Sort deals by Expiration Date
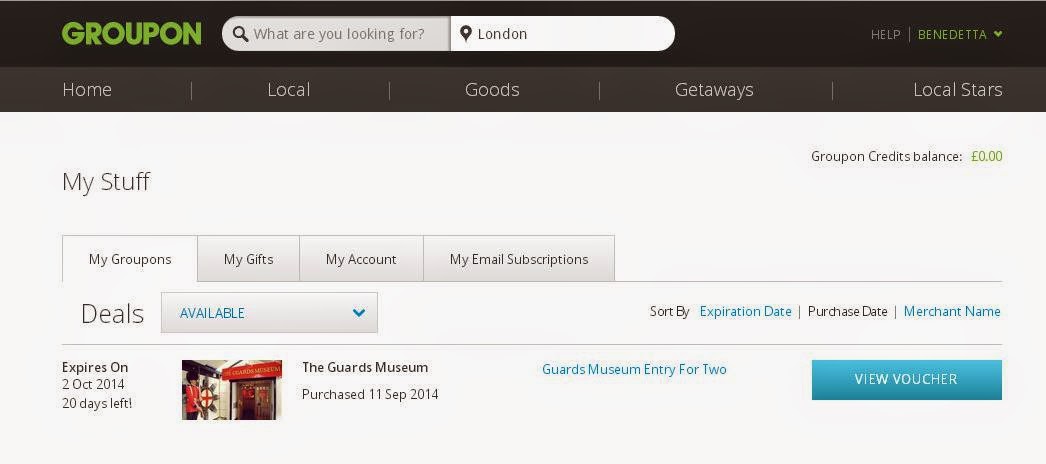 (x=745, y=311)
